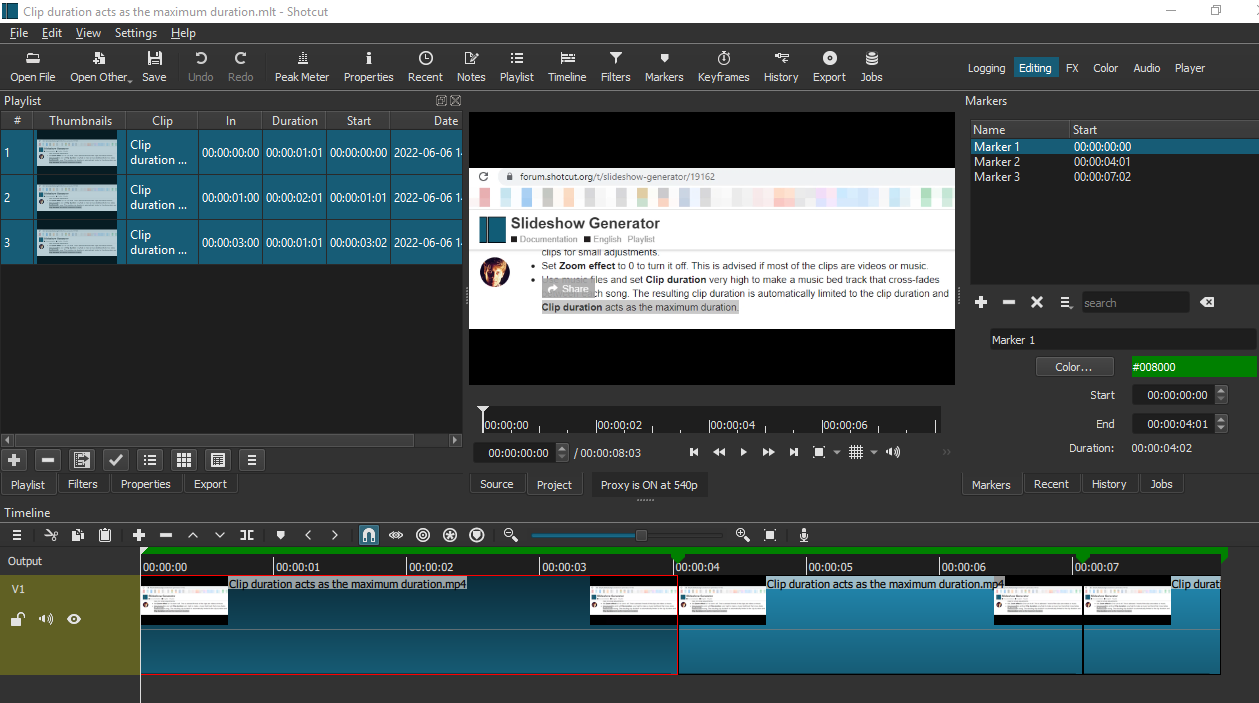1259x703 pixels.
Task: Lock the V1 track
Action: pyautogui.click(x=16, y=618)
